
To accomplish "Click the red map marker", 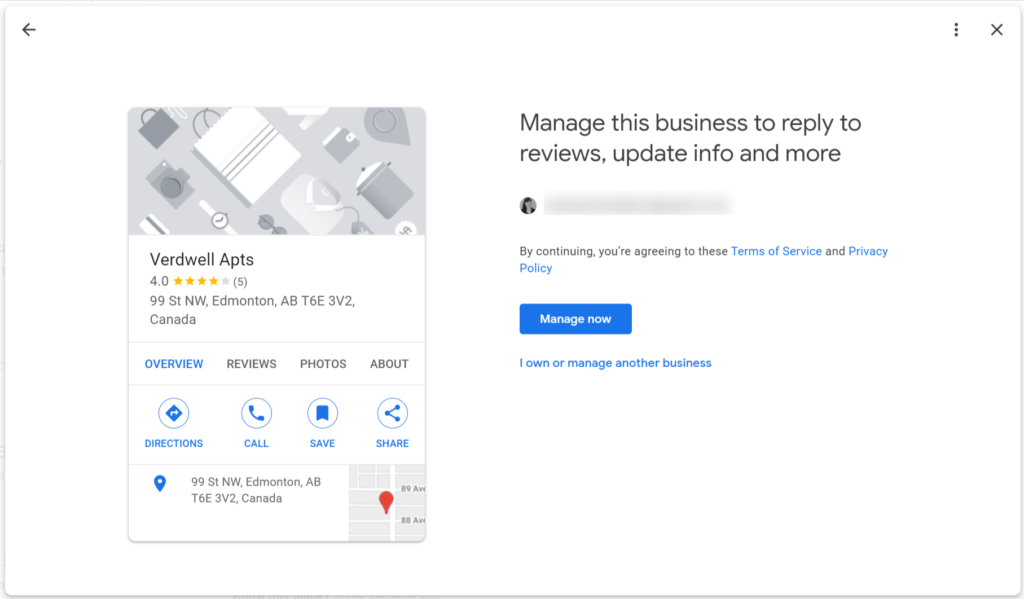I will coord(386,501).
